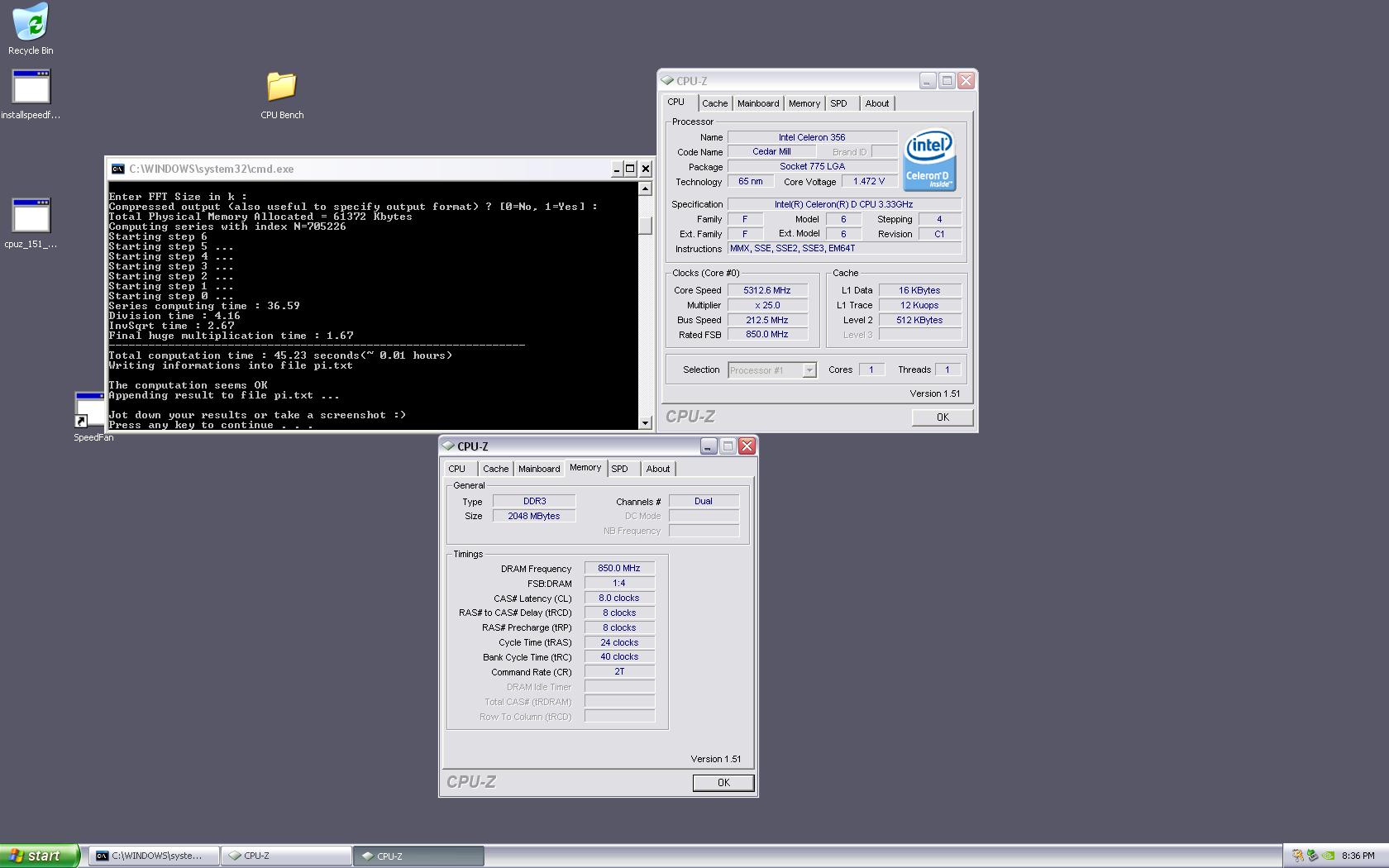Image resolution: width=1389 pixels, height=868 pixels.
Task: Click the Name field Intel Celeron 356
Action: 812,137
